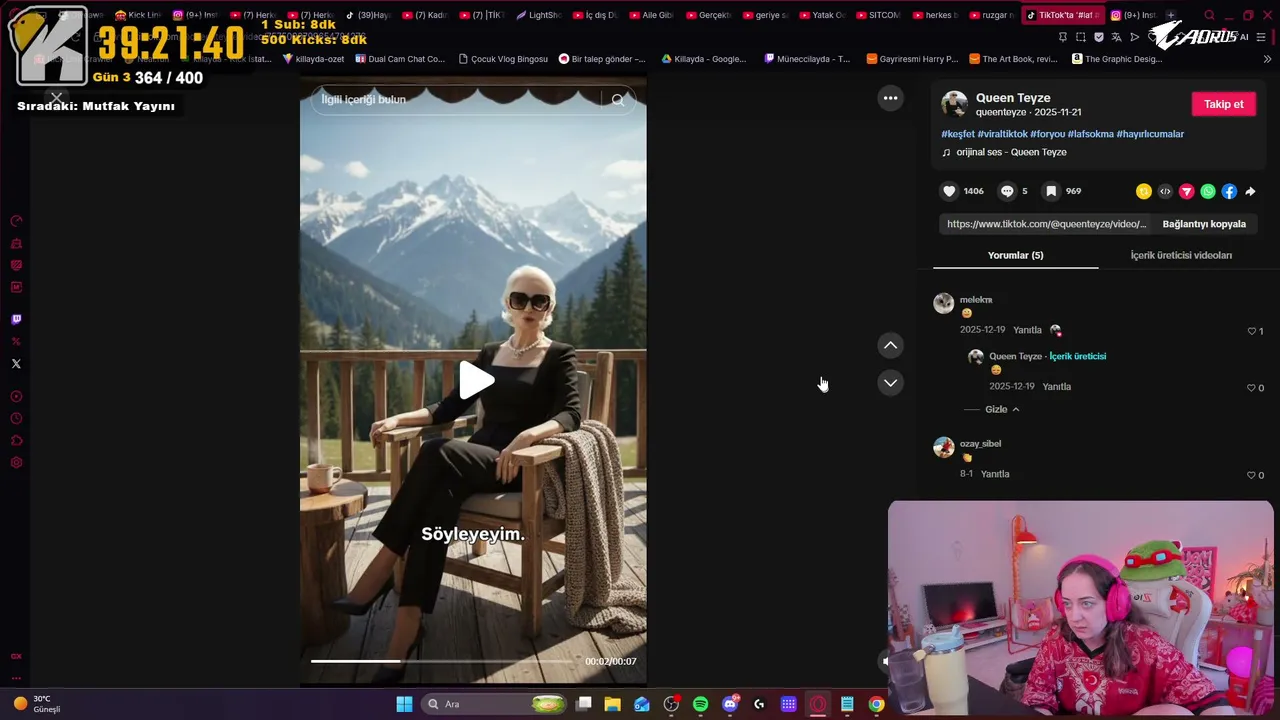The image size is (1280, 720).
Task: Switch to the 'TikTok'ta' browser tab
Action: [1063, 15]
